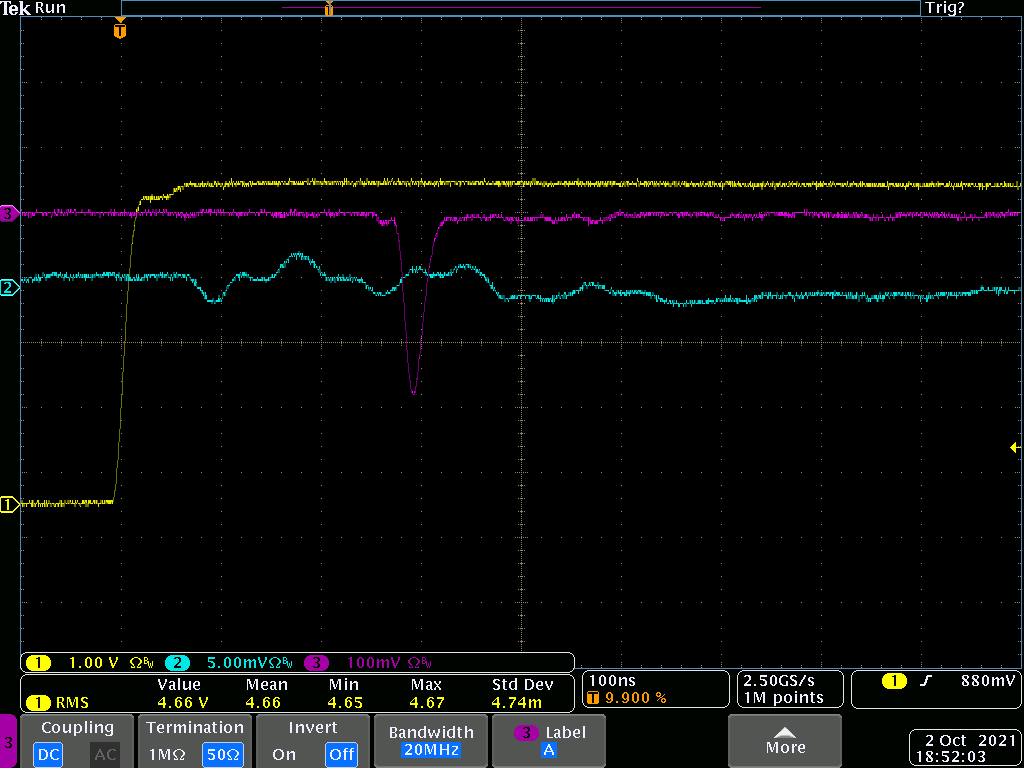
Task: Click the yellow trigger level arrow
Action: click(1015, 447)
